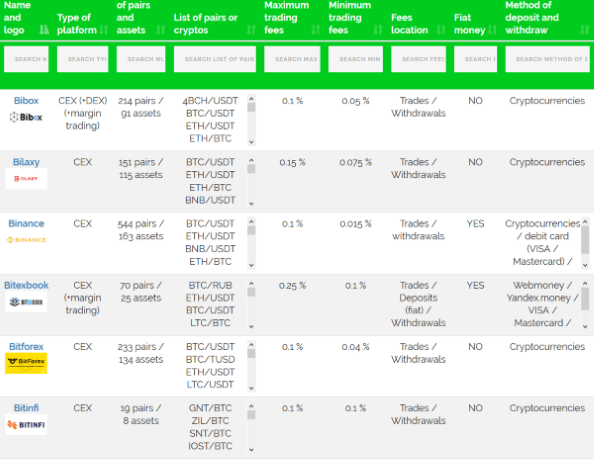Click down arrow of Bilaxy pairs list
The height and width of the screenshot is (459, 594).
pyautogui.click(x=251, y=203)
